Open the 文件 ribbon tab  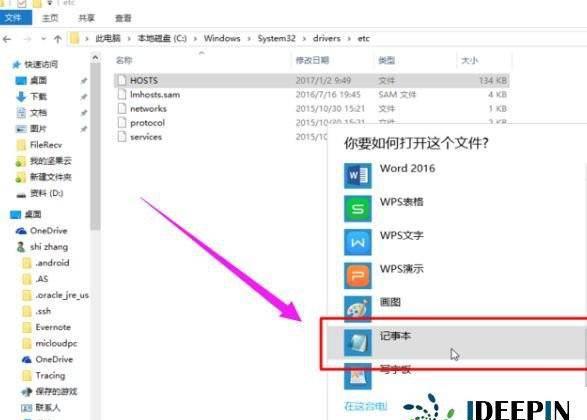pos(15,18)
